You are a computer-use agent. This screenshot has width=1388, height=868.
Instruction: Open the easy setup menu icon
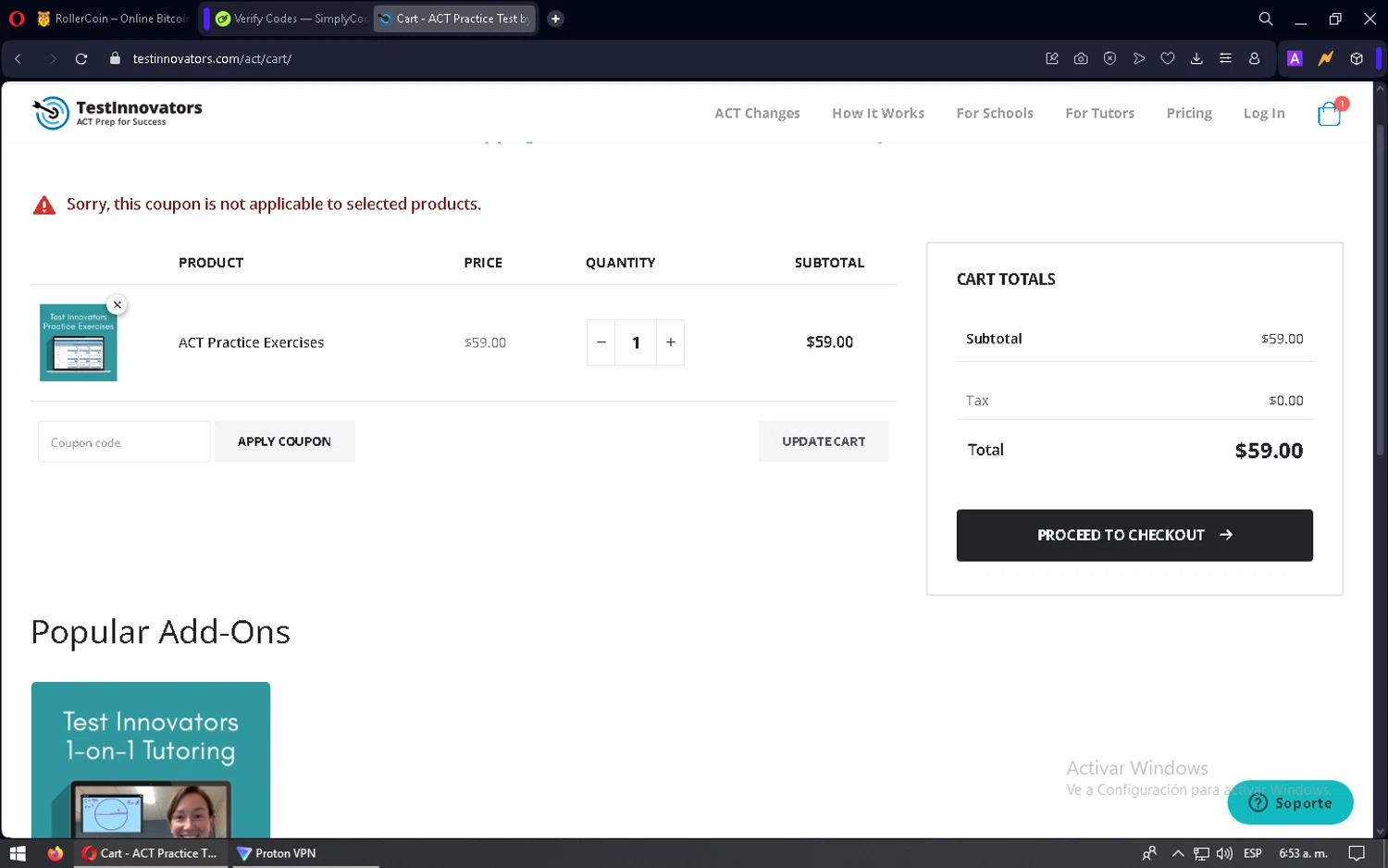(1225, 58)
